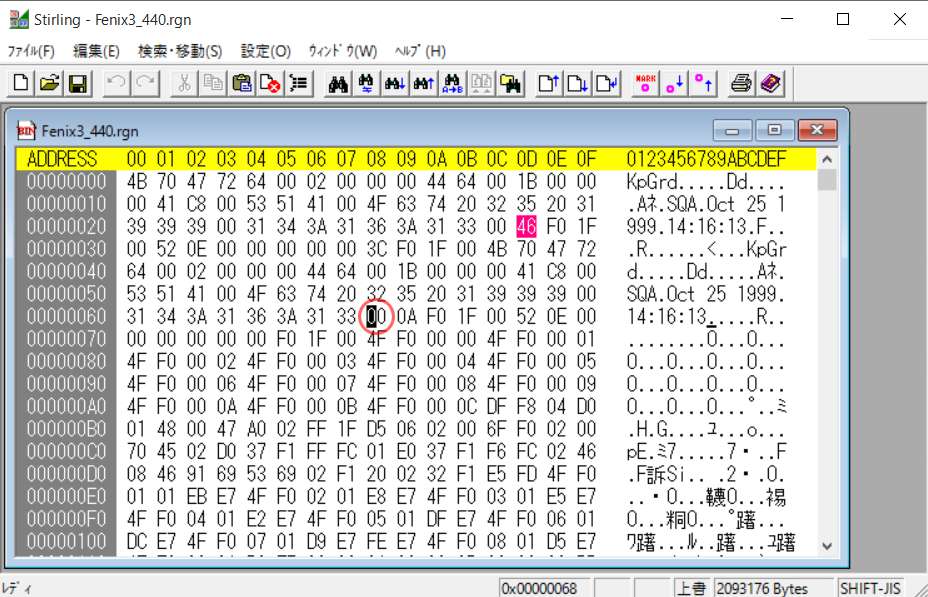
Task: Click the greyed-out compare pages icon
Action: click(x=481, y=83)
